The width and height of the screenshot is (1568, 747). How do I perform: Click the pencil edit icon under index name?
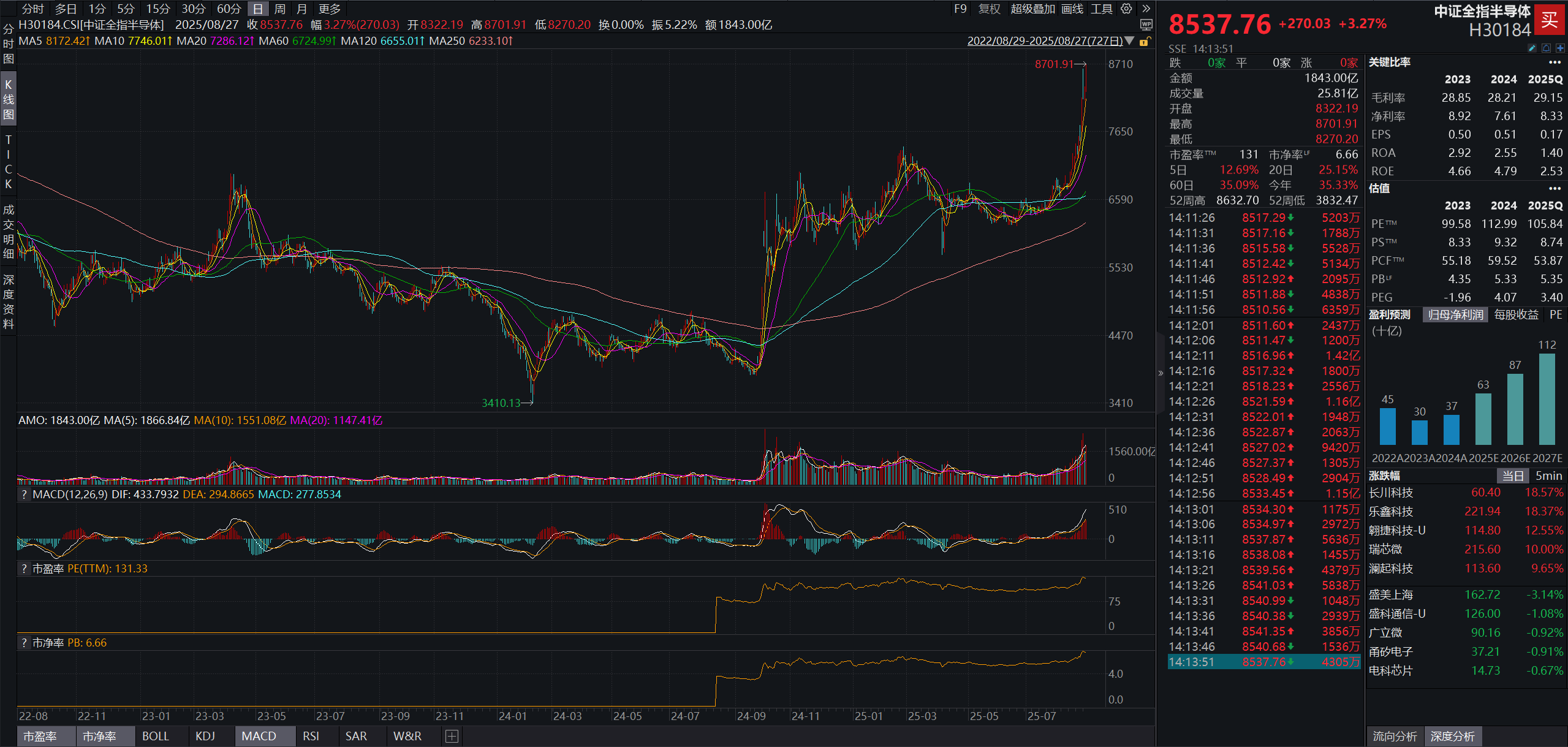[x=1532, y=48]
